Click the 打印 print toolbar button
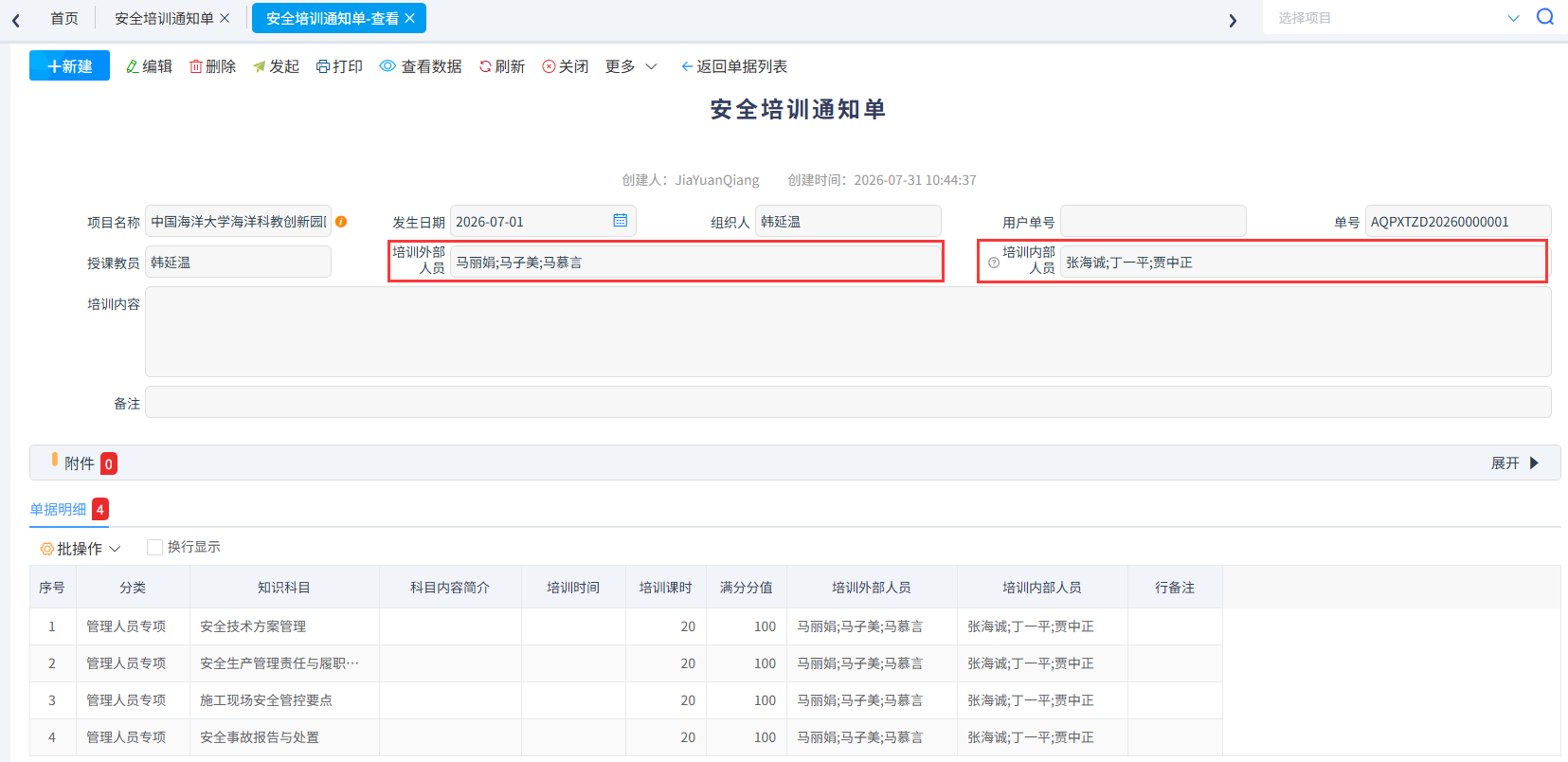The height and width of the screenshot is (762, 1568). [x=339, y=66]
